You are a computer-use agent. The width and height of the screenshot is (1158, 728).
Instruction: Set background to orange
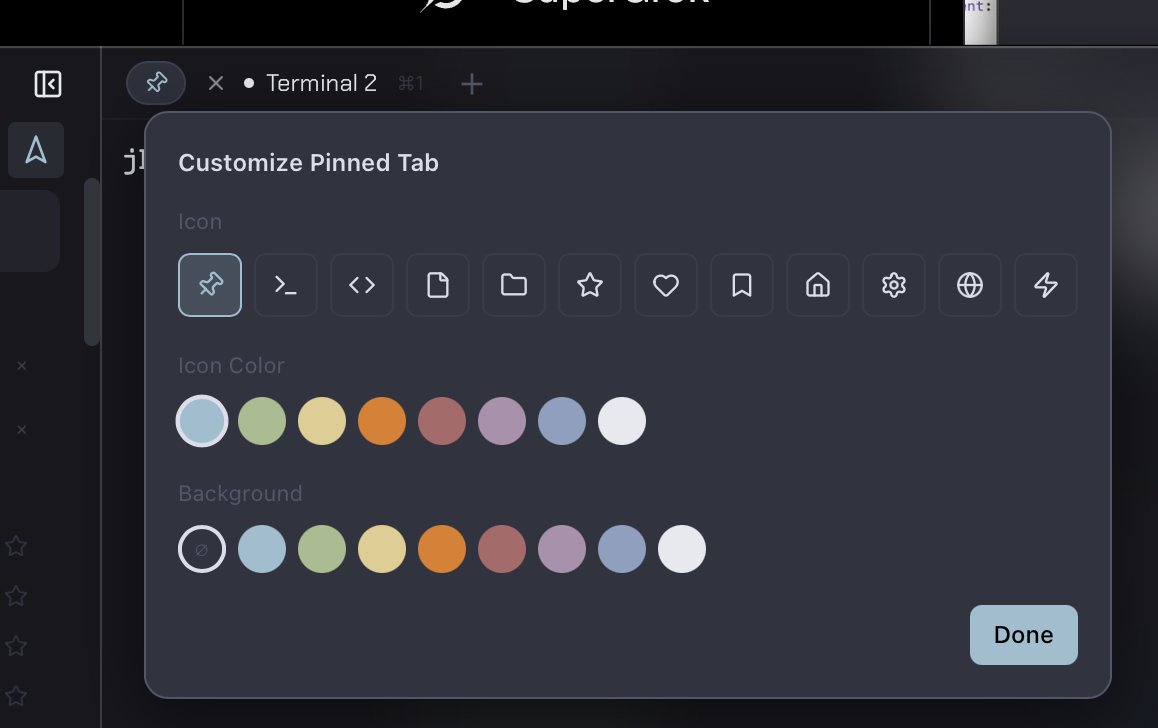(x=442, y=549)
